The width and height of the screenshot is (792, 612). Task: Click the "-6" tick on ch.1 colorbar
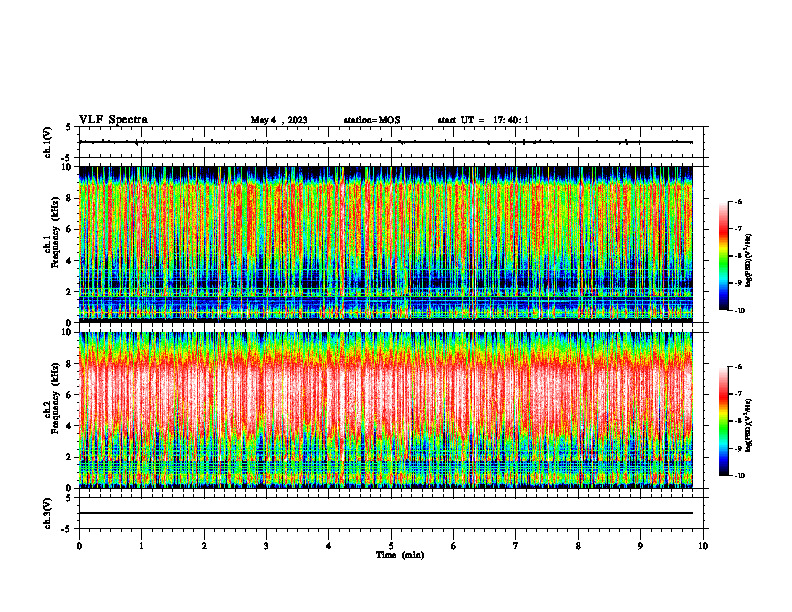pyautogui.click(x=738, y=202)
